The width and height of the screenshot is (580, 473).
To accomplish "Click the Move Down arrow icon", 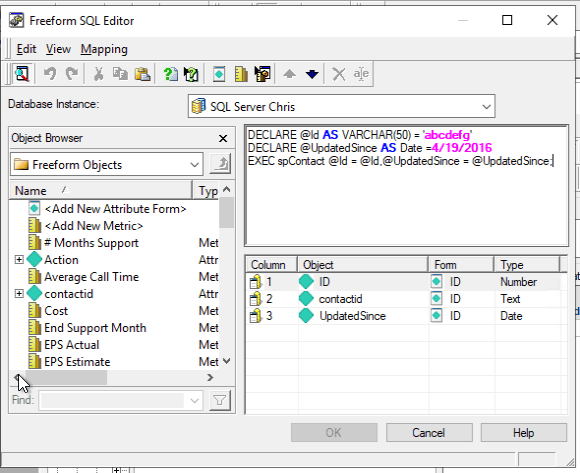I will [x=312, y=74].
